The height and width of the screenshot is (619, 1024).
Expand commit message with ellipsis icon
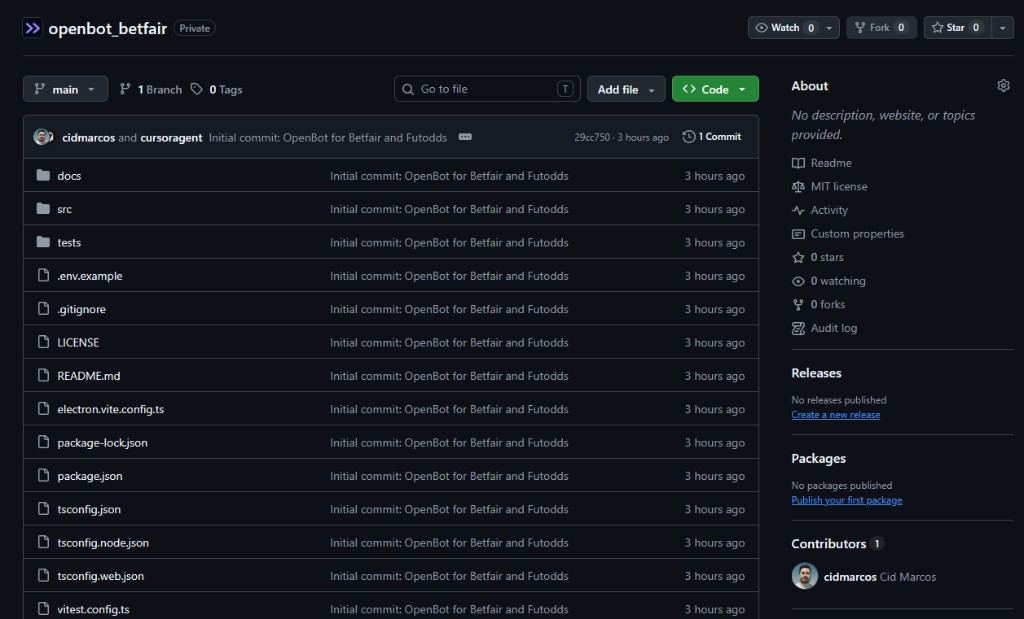465,137
